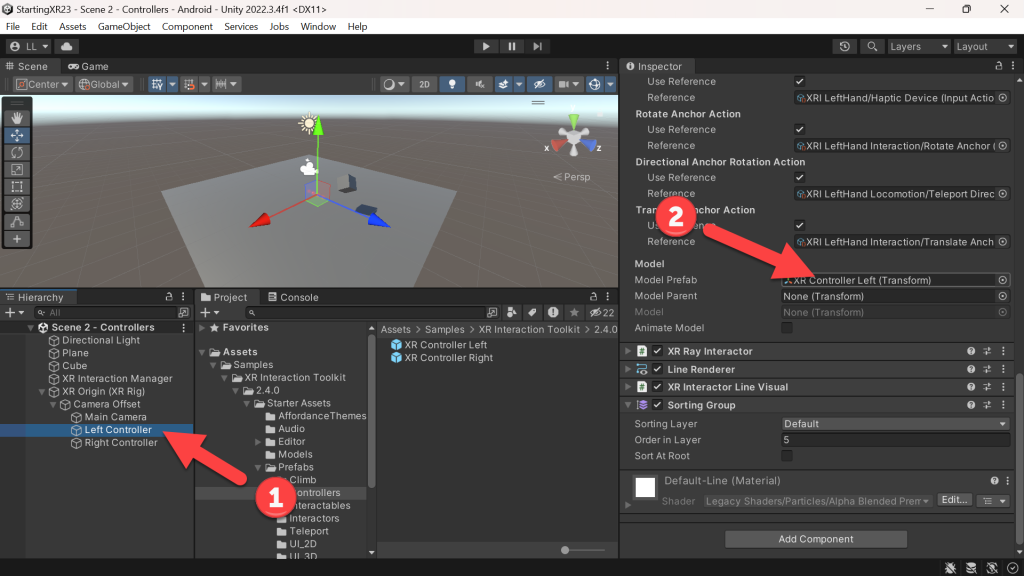Expand the XR Ray Interactor component
1024x576 pixels.
(x=628, y=351)
